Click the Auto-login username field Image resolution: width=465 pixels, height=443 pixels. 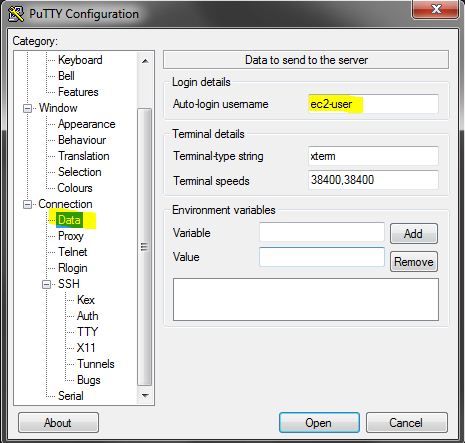click(373, 104)
